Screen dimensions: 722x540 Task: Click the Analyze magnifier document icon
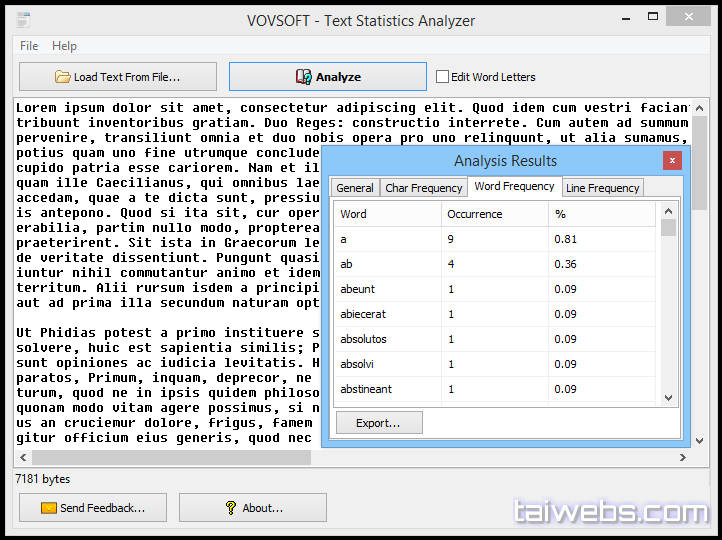(303, 77)
